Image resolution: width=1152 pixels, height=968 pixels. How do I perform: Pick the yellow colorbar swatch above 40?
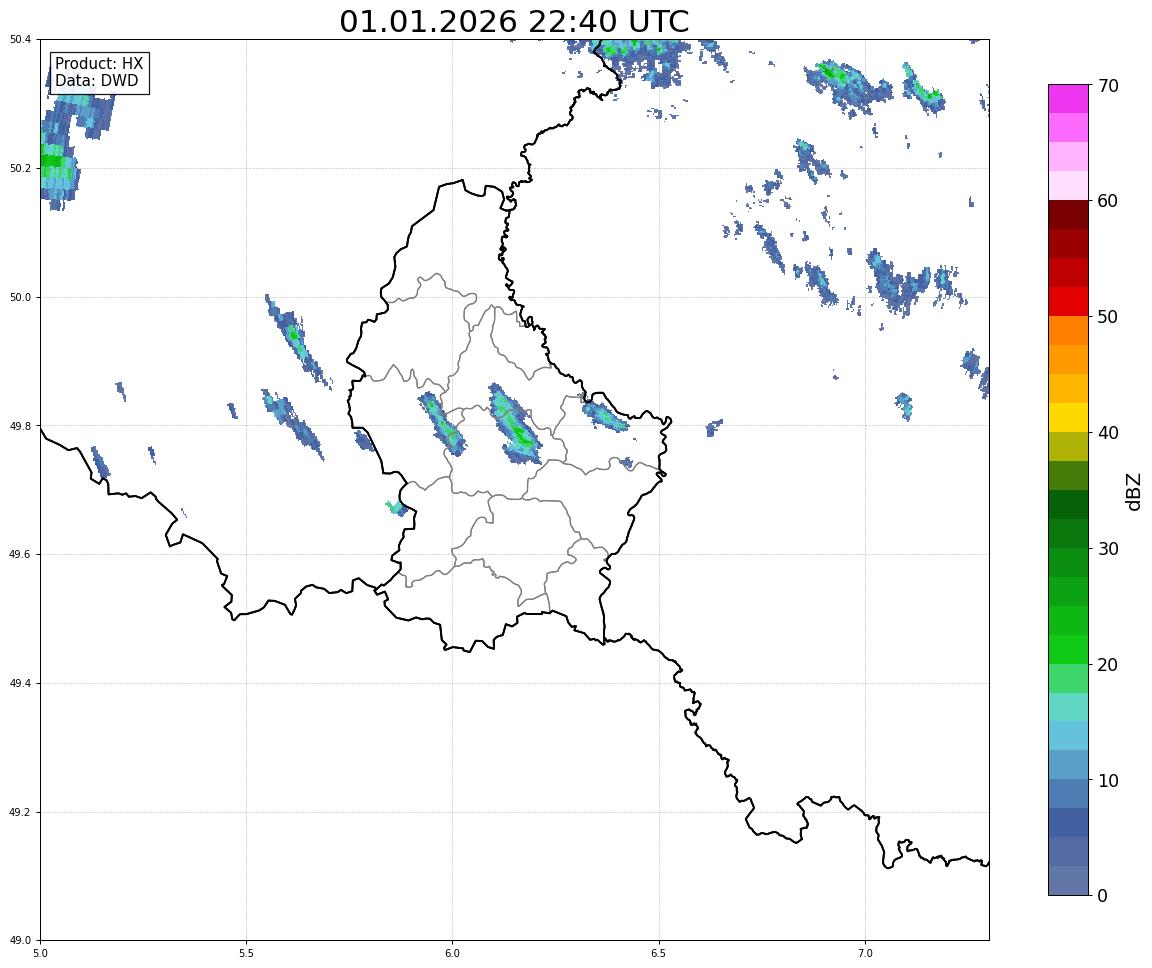pyautogui.click(x=1068, y=418)
